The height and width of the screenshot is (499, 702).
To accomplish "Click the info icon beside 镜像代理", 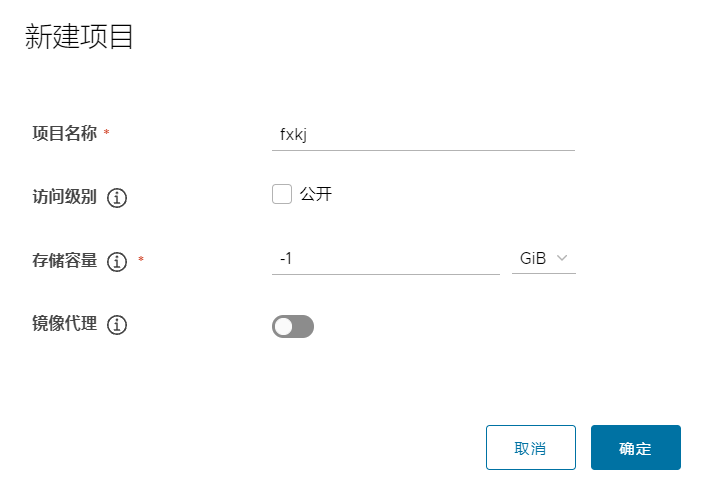I will coord(117,325).
